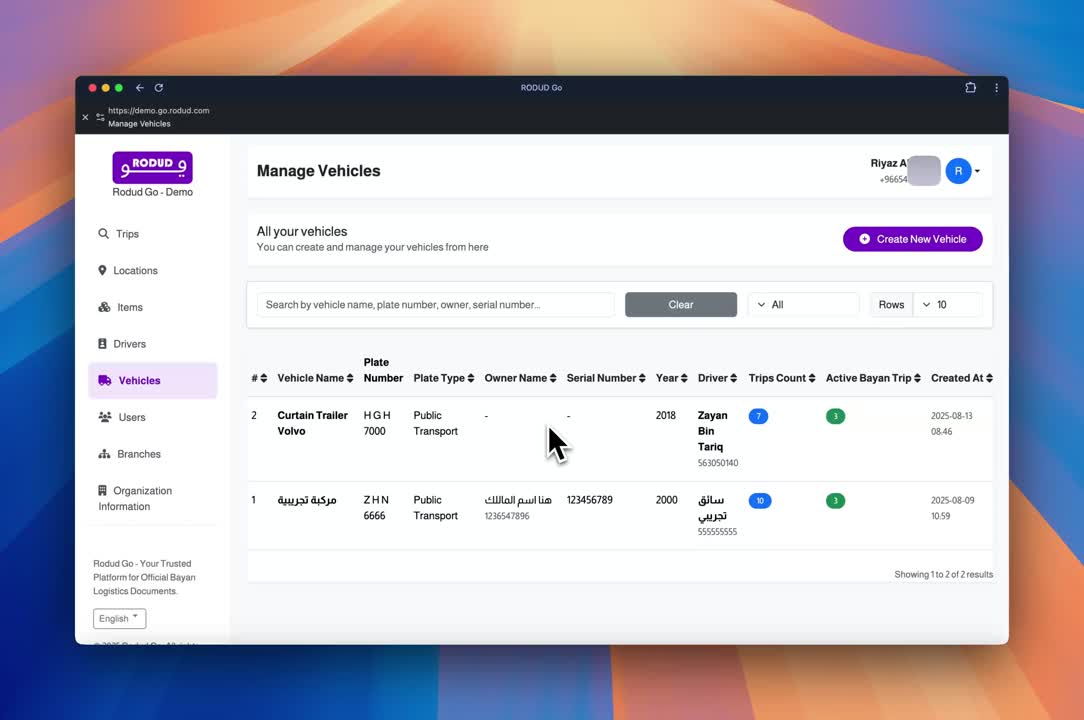Image resolution: width=1084 pixels, height=720 pixels.
Task: Click the Organization Information building icon
Action: point(102,490)
